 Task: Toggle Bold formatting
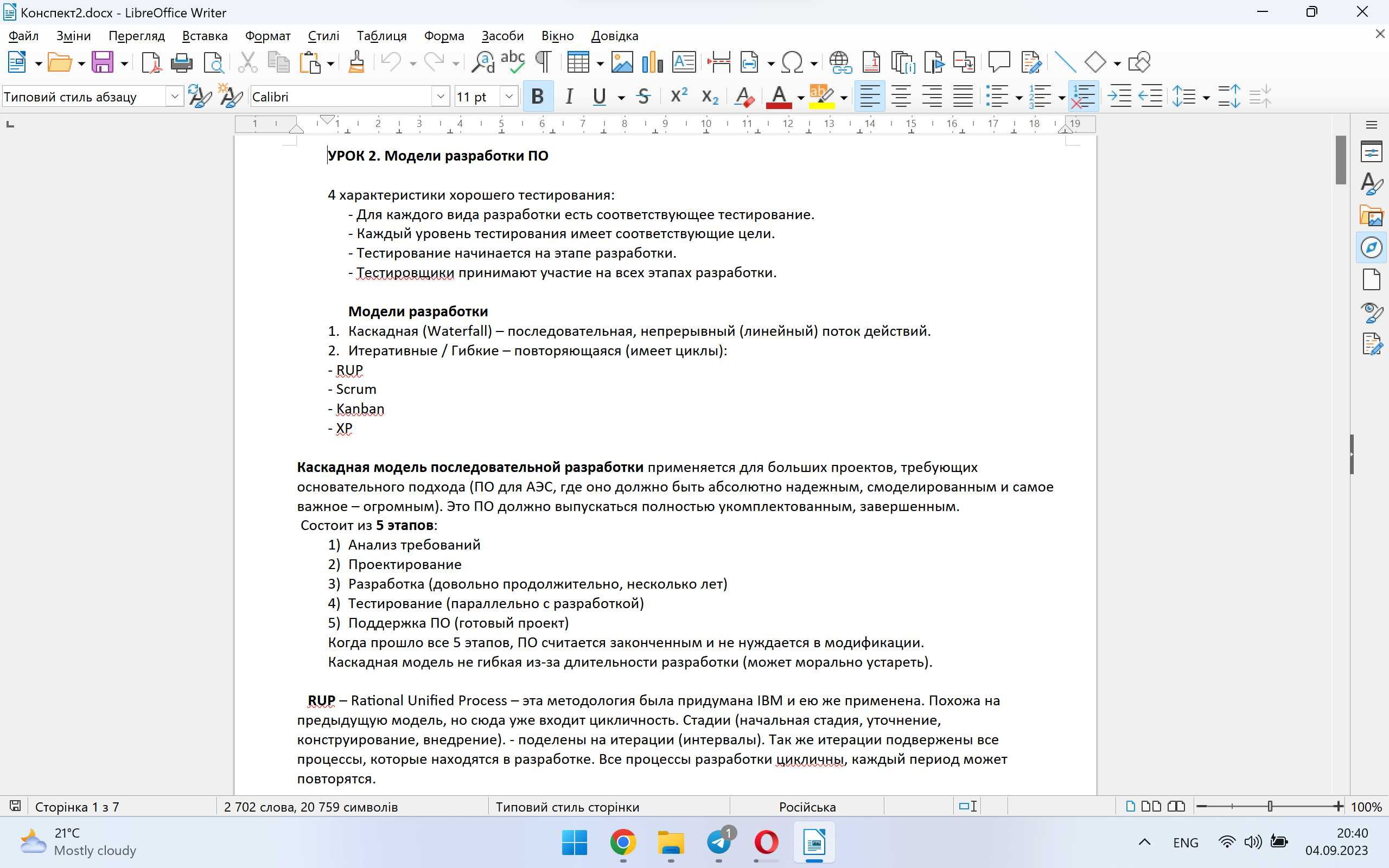(538, 97)
